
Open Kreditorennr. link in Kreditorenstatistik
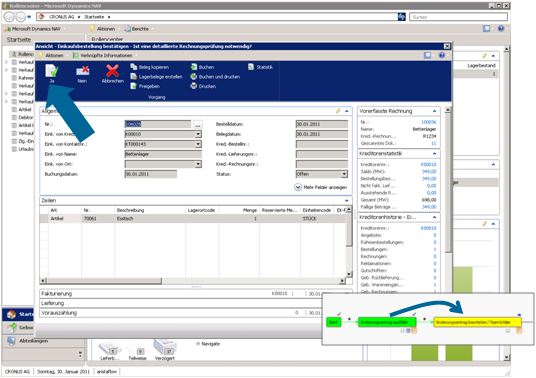point(429,164)
